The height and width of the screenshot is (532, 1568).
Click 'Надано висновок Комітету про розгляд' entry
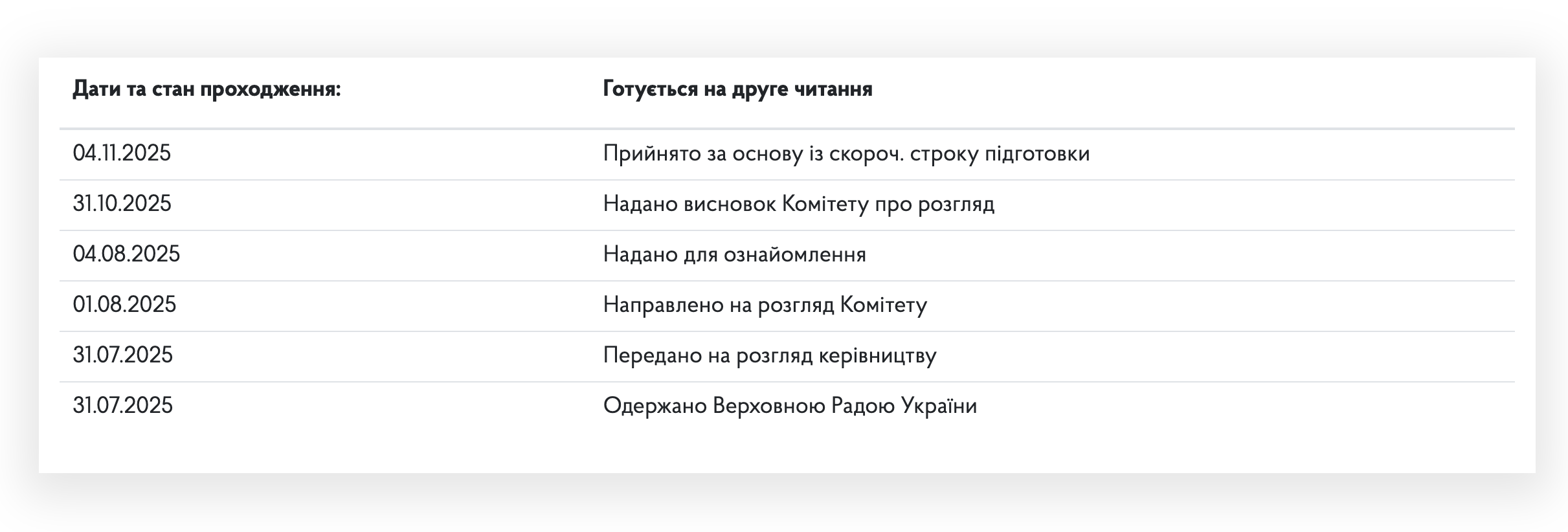[798, 204]
